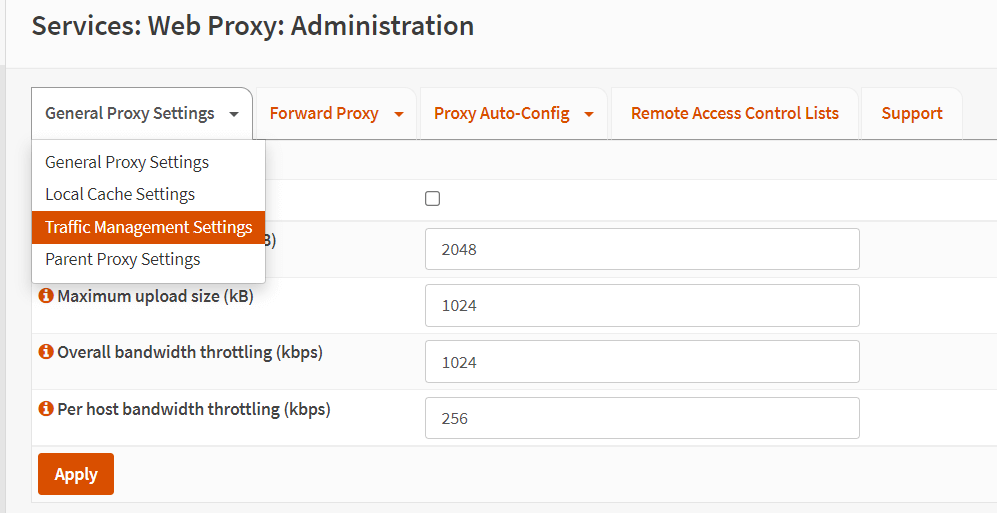
Task: Focus the Maximum upload size input field
Action: pyautogui.click(x=641, y=305)
